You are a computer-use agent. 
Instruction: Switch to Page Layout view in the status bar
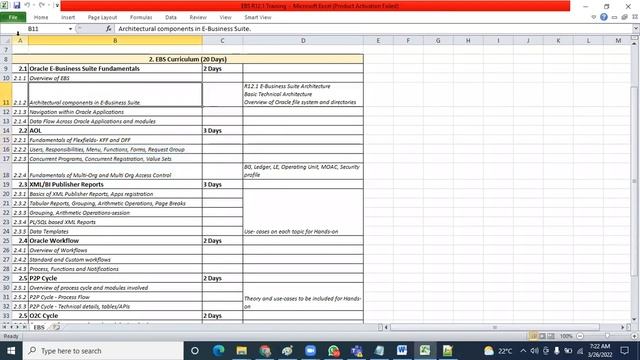542,336
